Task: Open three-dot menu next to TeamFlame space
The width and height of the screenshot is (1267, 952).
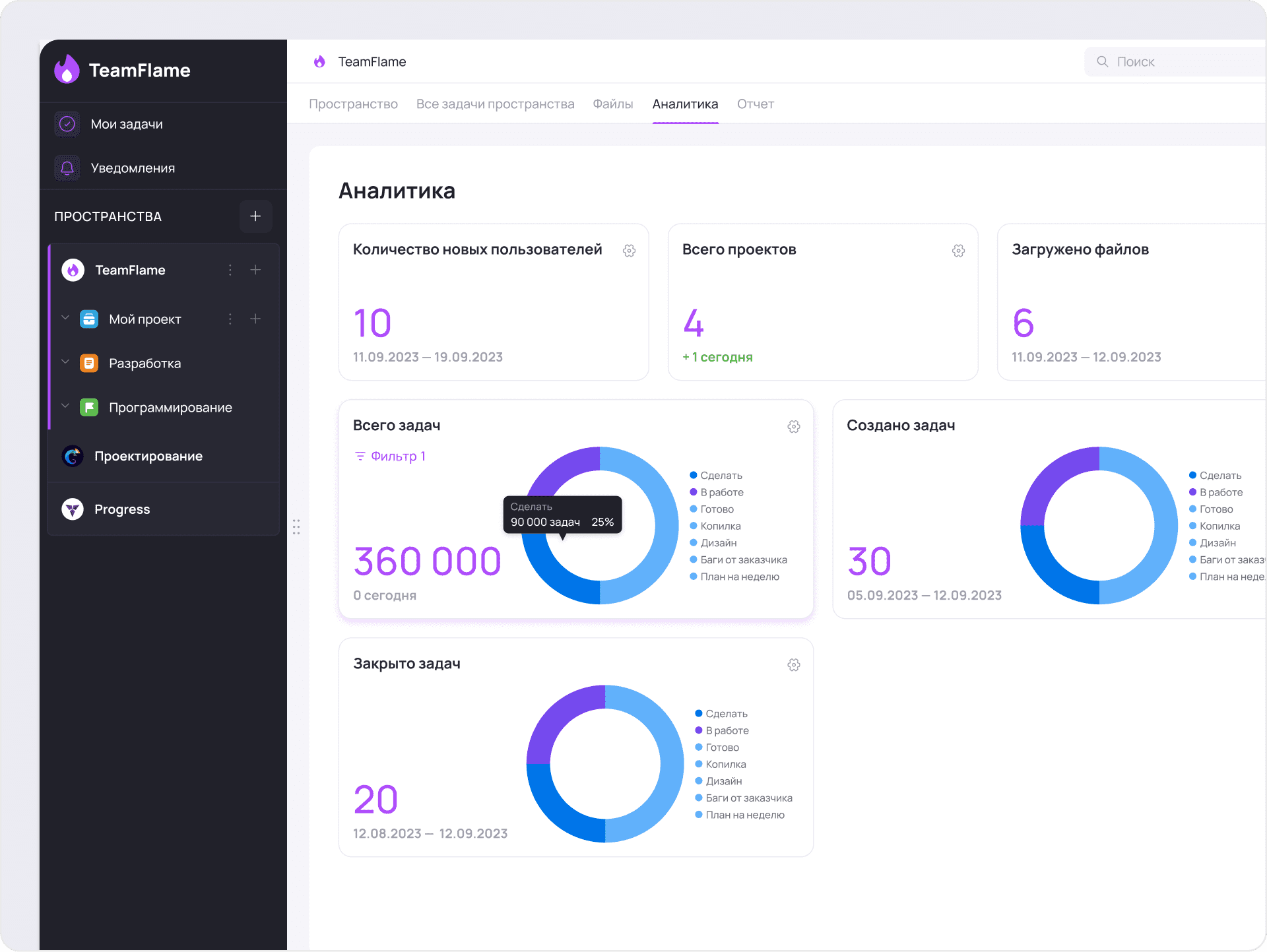Action: click(230, 270)
